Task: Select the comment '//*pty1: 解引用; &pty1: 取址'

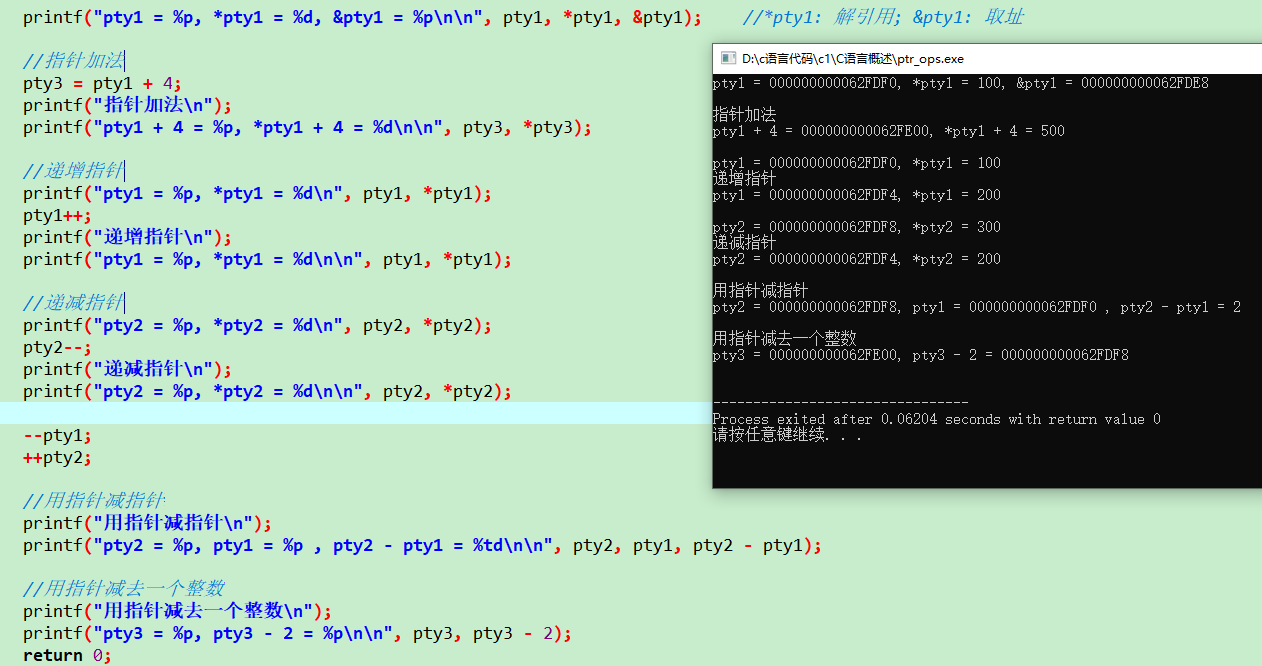Action: click(x=883, y=17)
